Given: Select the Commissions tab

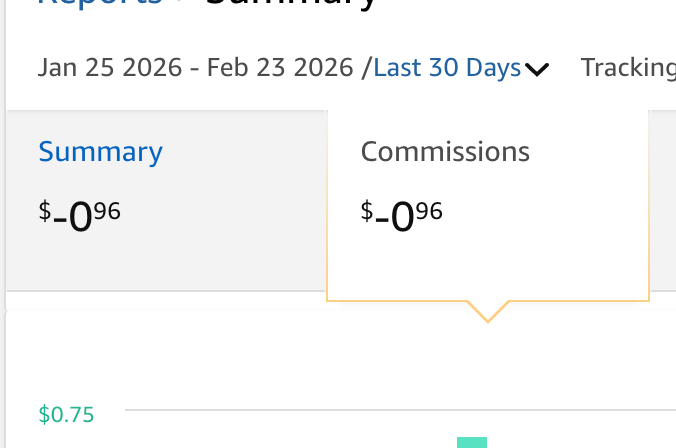Looking at the screenshot, I should (x=445, y=152).
